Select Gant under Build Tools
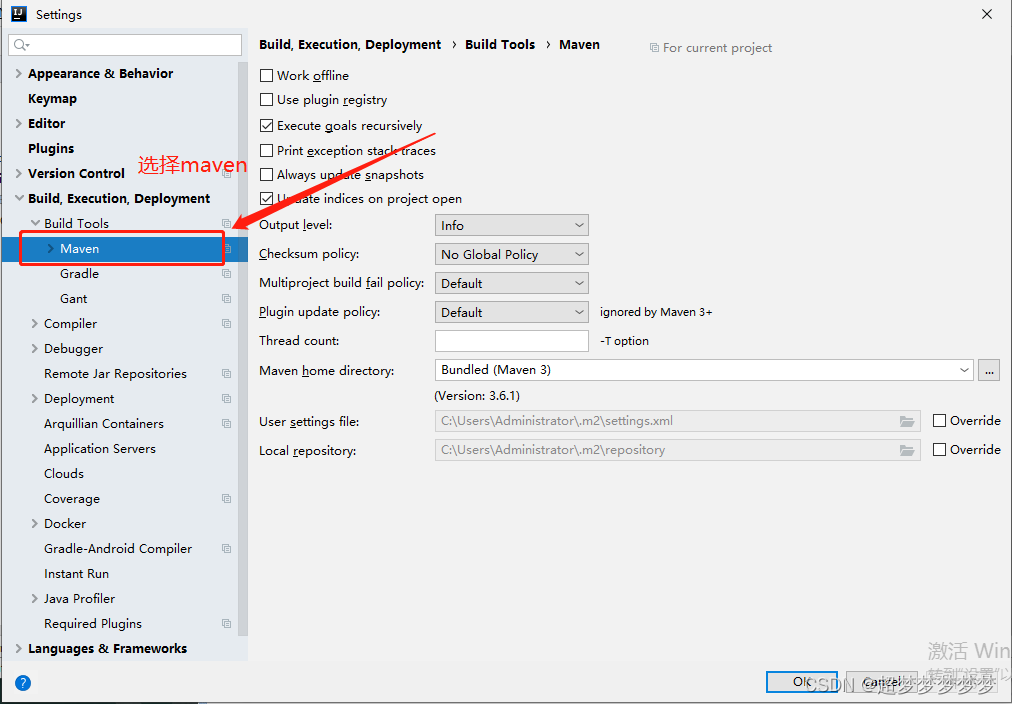Viewport: 1012px width, 704px height. coord(74,299)
